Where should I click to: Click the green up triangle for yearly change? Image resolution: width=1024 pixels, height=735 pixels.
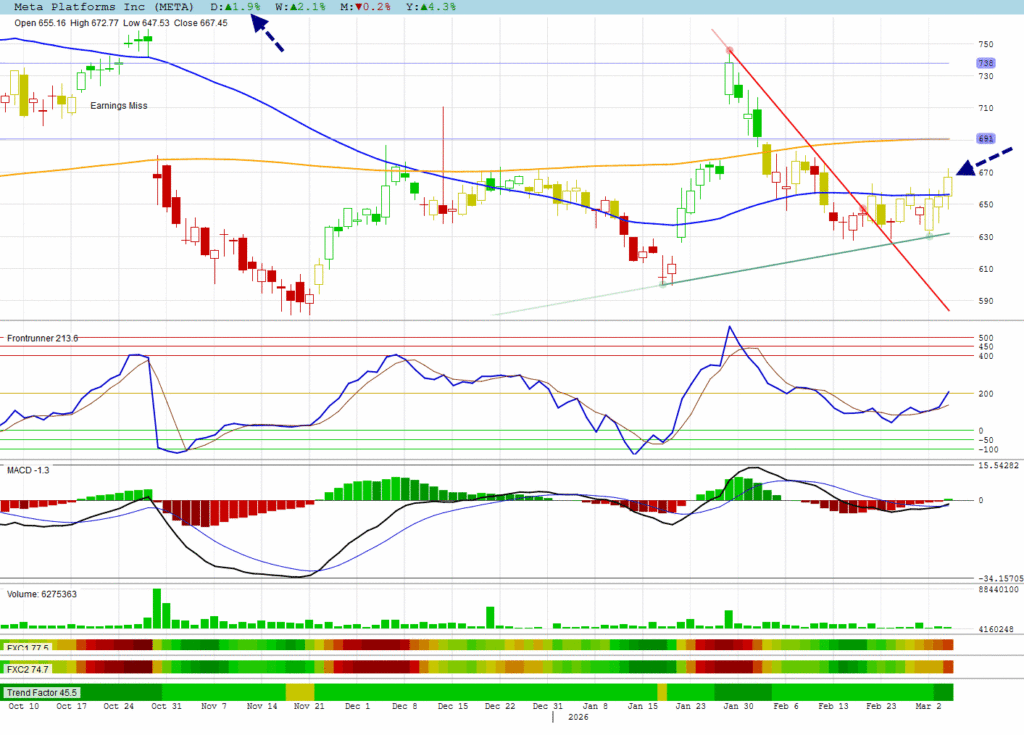click(427, 6)
